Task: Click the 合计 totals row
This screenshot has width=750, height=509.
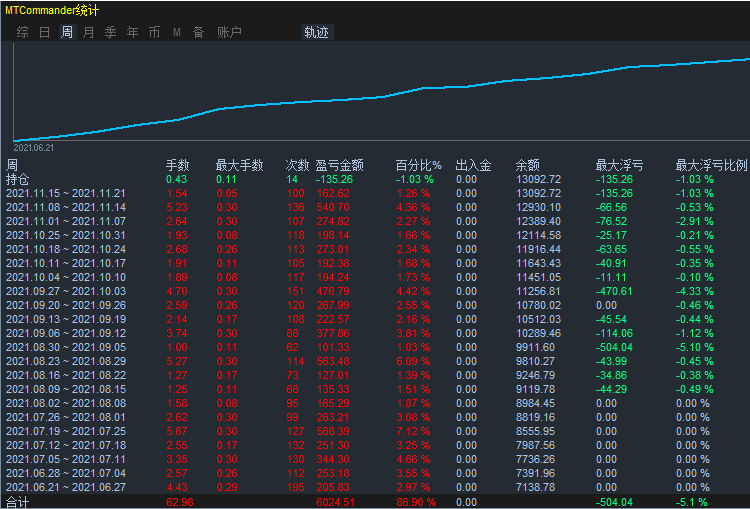Action: pos(375,502)
